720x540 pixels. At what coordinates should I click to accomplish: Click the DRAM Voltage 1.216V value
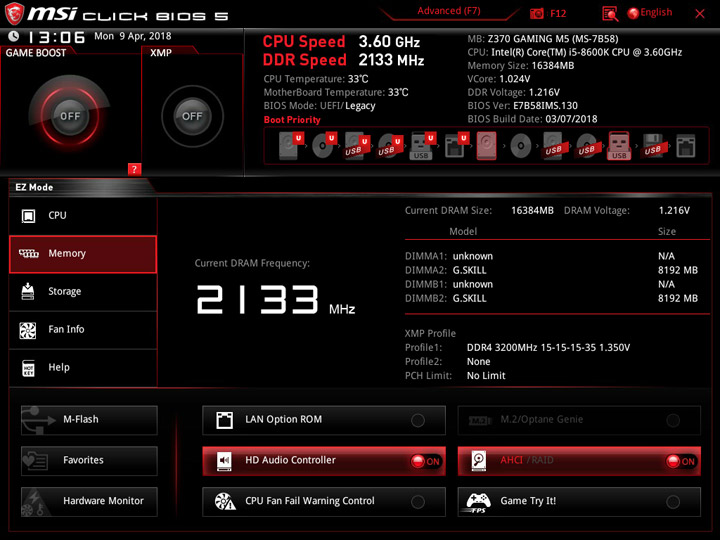click(x=674, y=211)
